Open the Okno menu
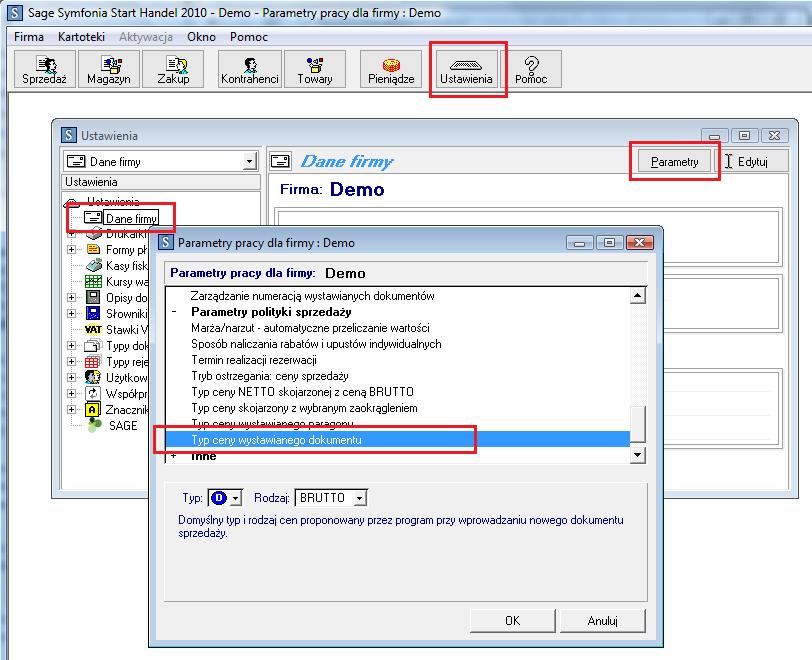The image size is (812, 660). click(x=201, y=37)
